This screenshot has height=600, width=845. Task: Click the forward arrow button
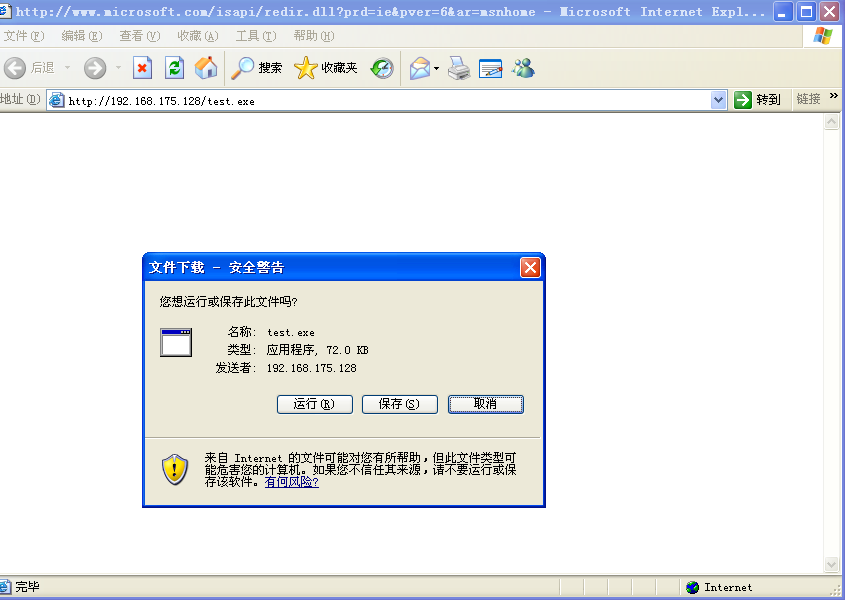click(95, 68)
